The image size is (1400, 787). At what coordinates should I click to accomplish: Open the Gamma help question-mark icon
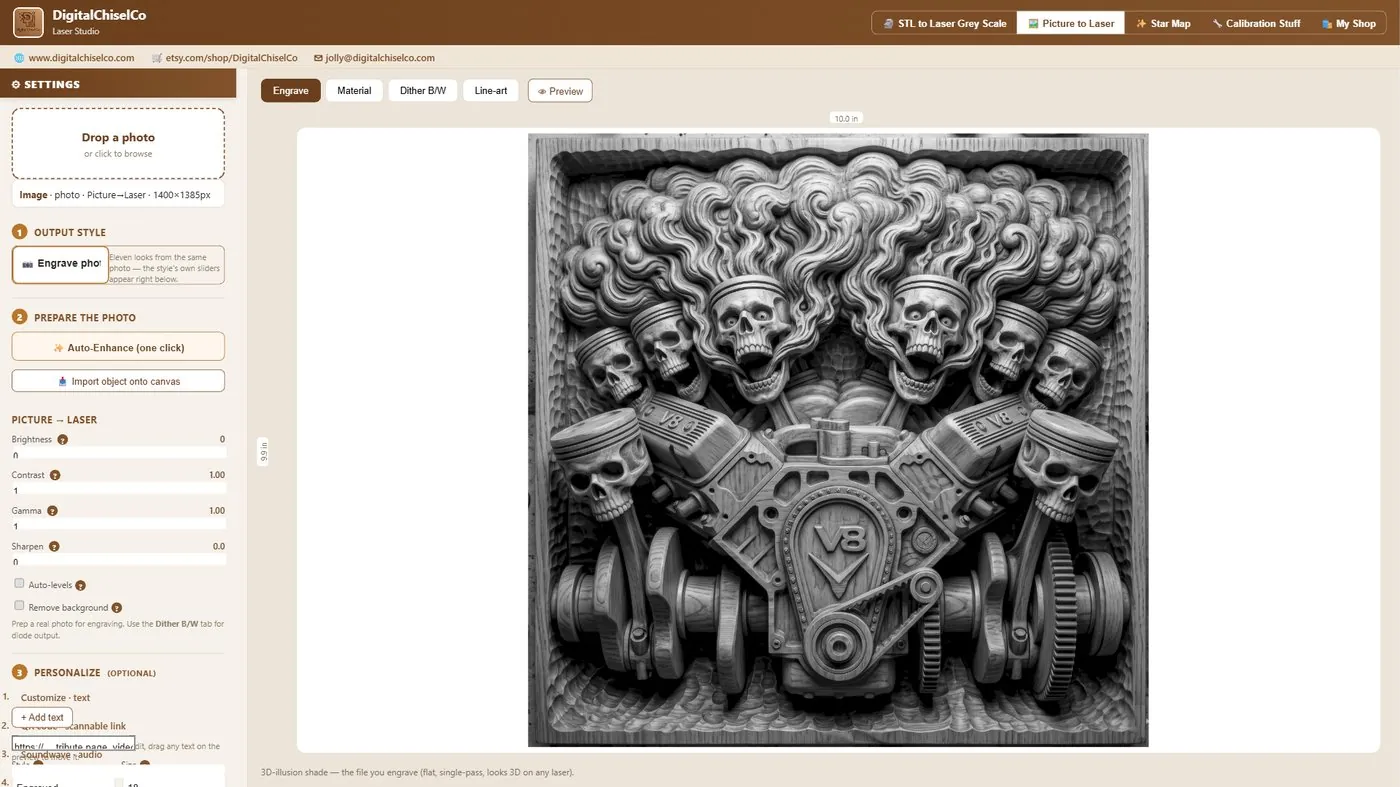pyautogui.click(x=52, y=511)
